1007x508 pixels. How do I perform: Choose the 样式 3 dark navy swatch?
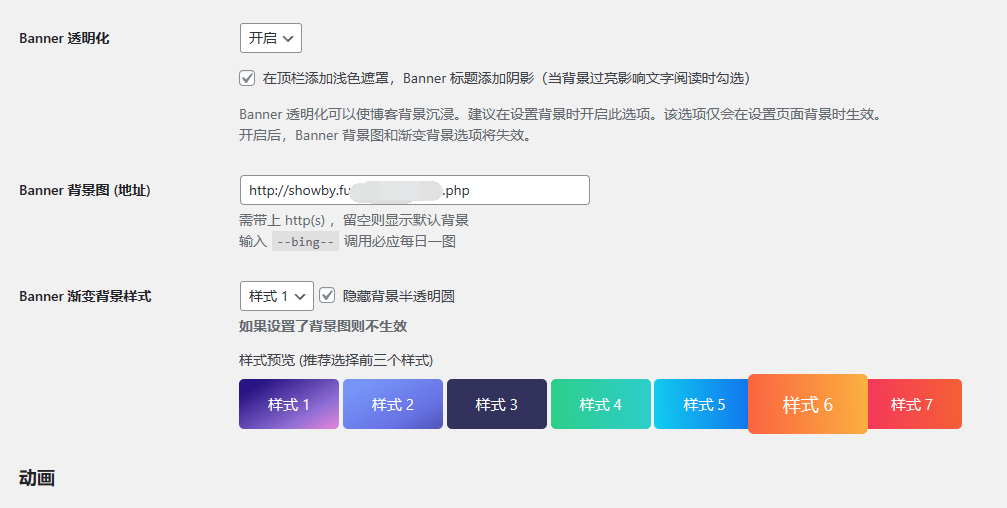496,404
